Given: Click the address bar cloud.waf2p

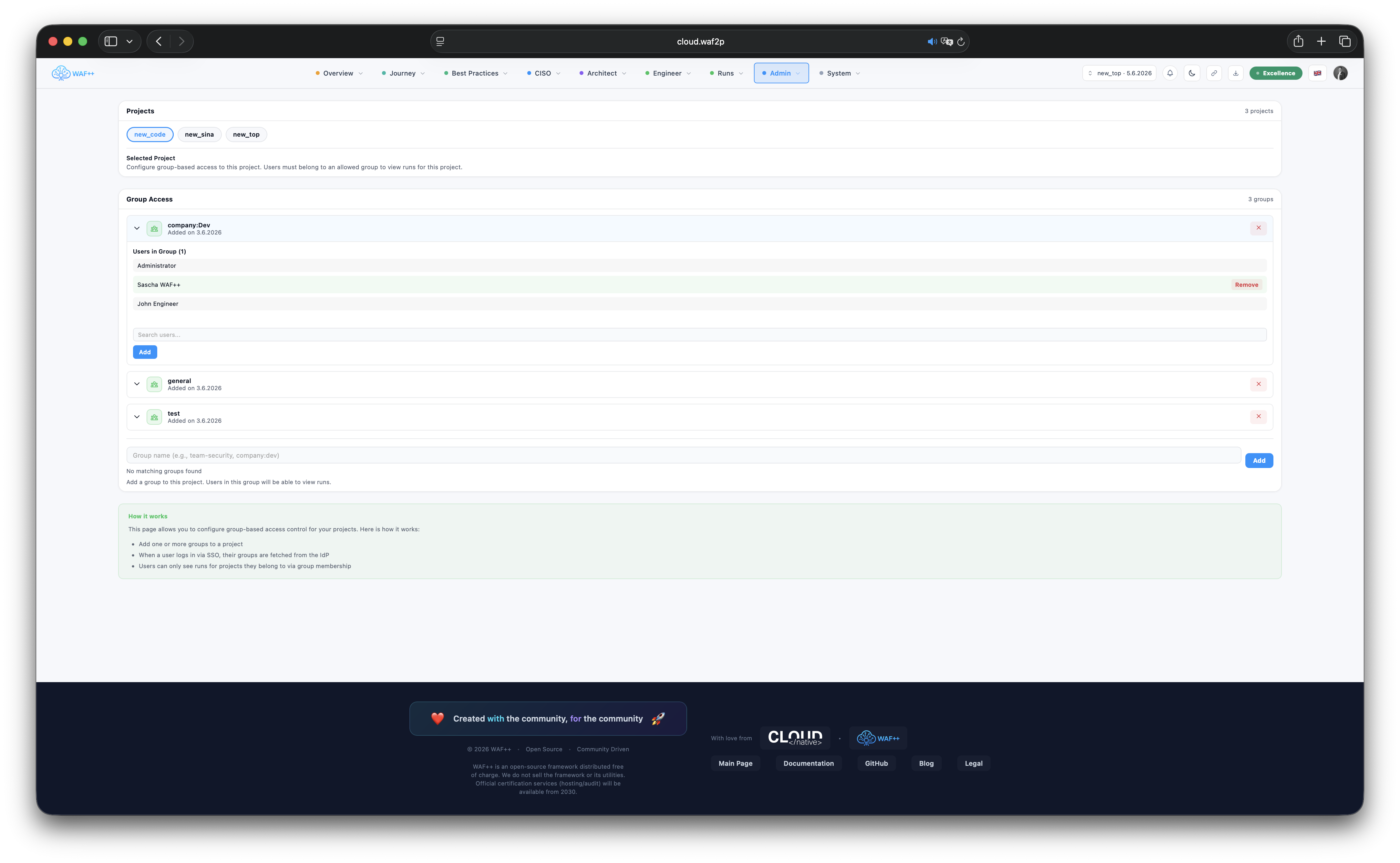Looking at the screenshot, I should pos(700,41).
